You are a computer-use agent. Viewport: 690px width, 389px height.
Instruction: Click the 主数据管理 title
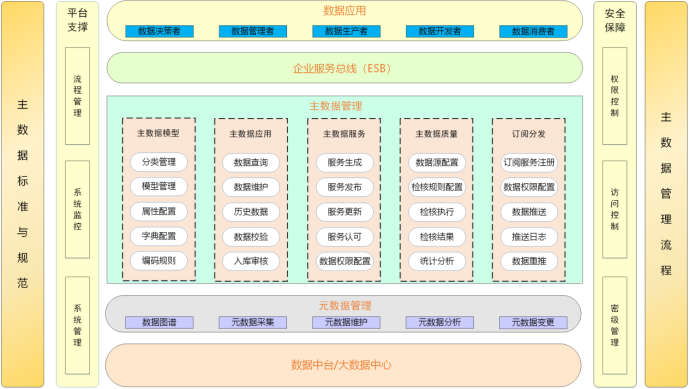(336, 106)
